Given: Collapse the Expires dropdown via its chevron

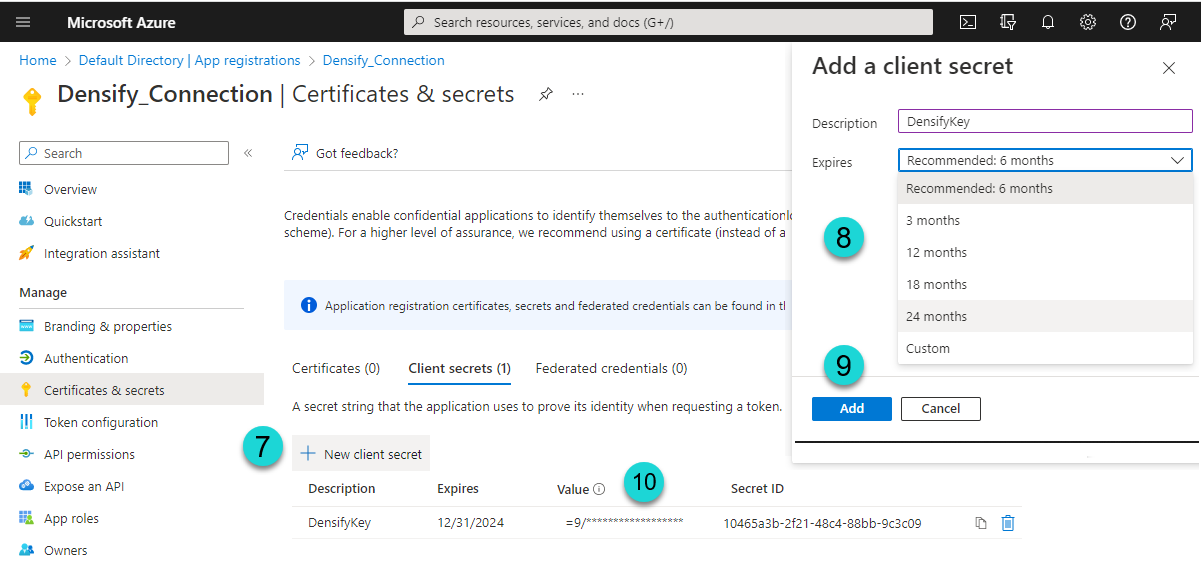Looking at the screenshot, I should tap(1177, 160).
